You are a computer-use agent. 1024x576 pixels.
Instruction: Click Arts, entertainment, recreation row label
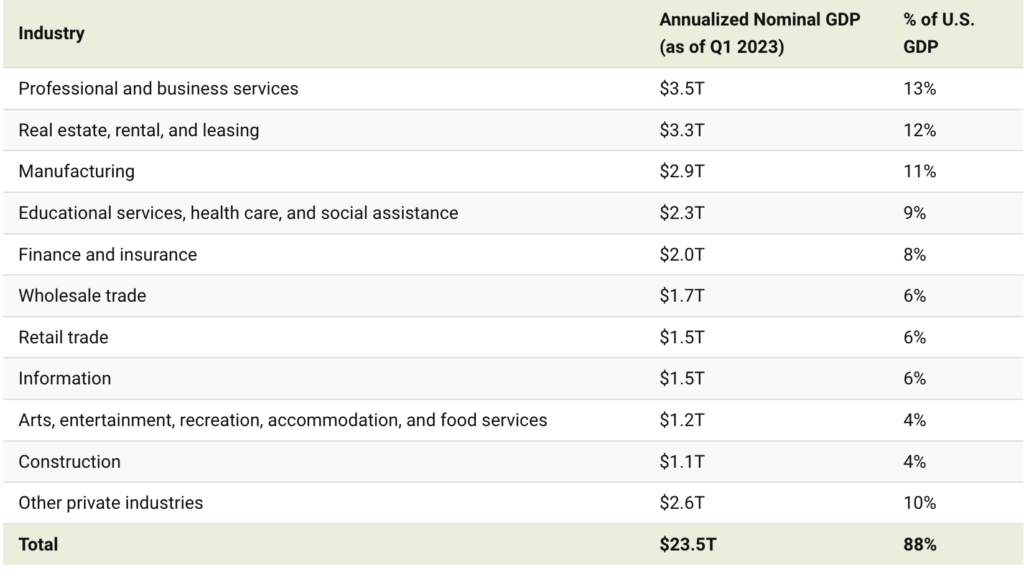tap(283, 420)
